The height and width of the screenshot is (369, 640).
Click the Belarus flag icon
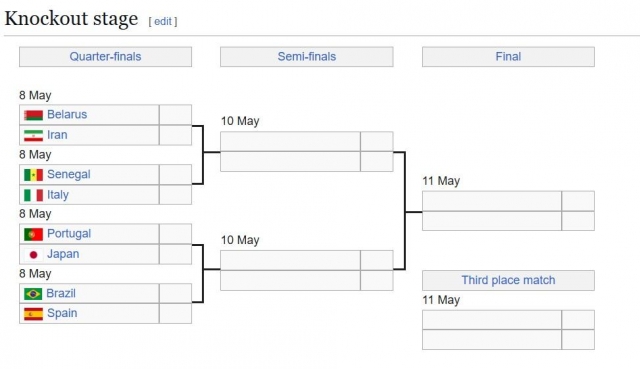[33, 115]
